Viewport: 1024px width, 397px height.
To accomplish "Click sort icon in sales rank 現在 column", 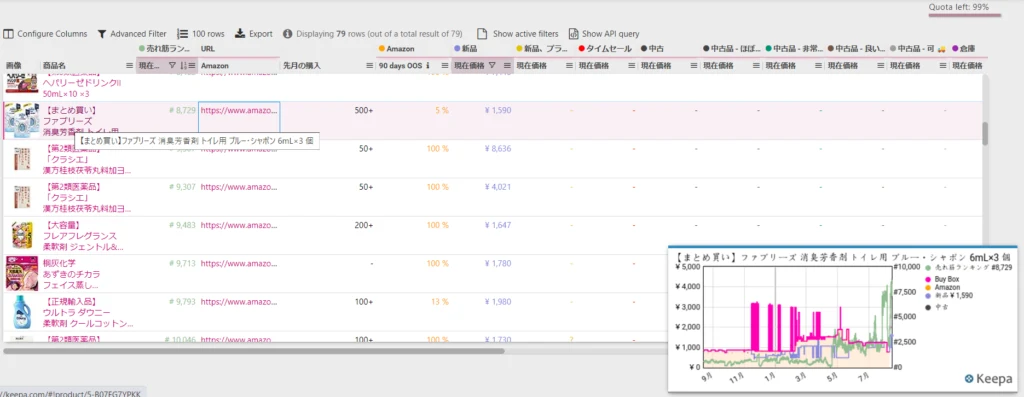I will pos(184,65).
